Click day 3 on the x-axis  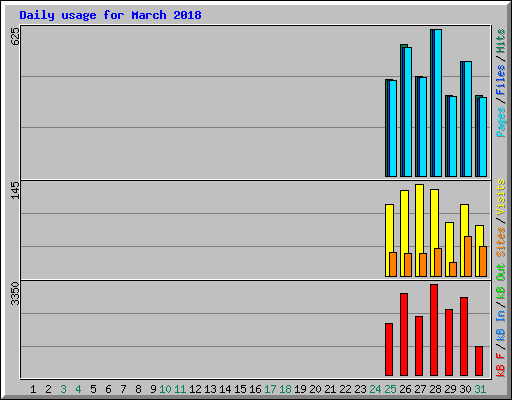click(63, 389)
